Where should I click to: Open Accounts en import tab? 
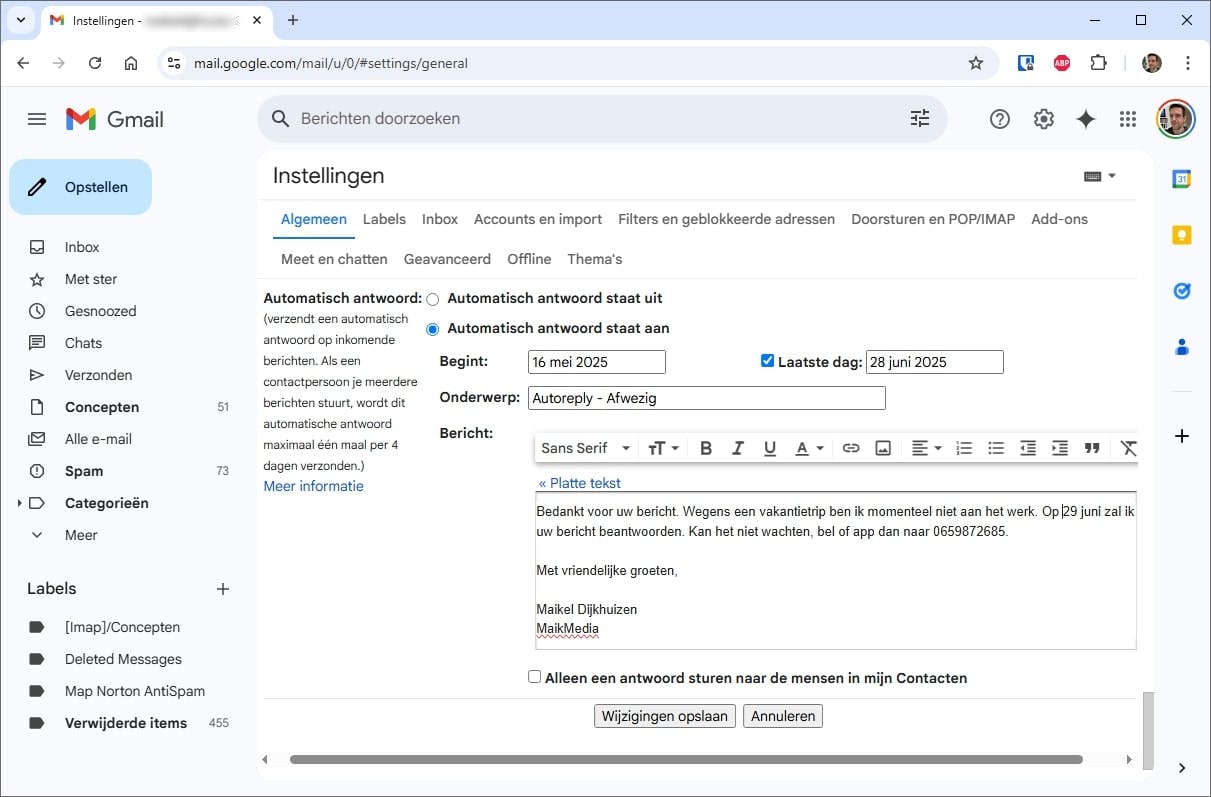click(538, 219)
